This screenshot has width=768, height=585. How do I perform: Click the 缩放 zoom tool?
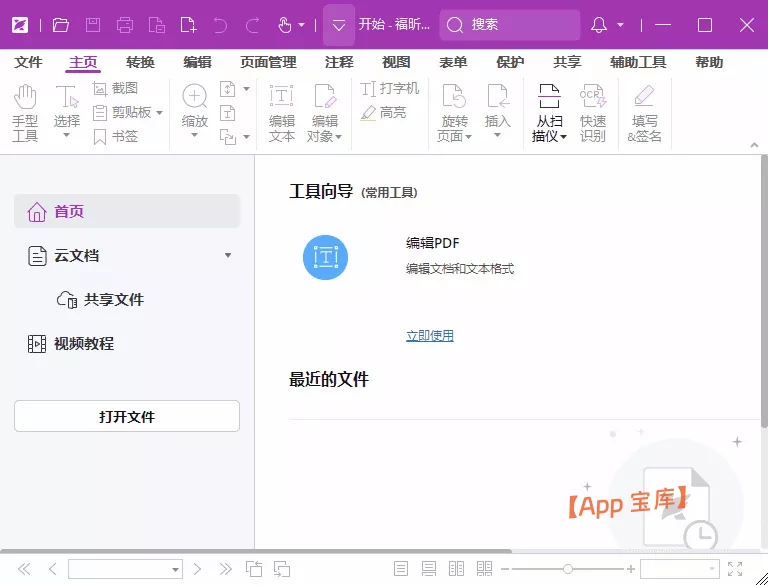[x=194, y=105]
